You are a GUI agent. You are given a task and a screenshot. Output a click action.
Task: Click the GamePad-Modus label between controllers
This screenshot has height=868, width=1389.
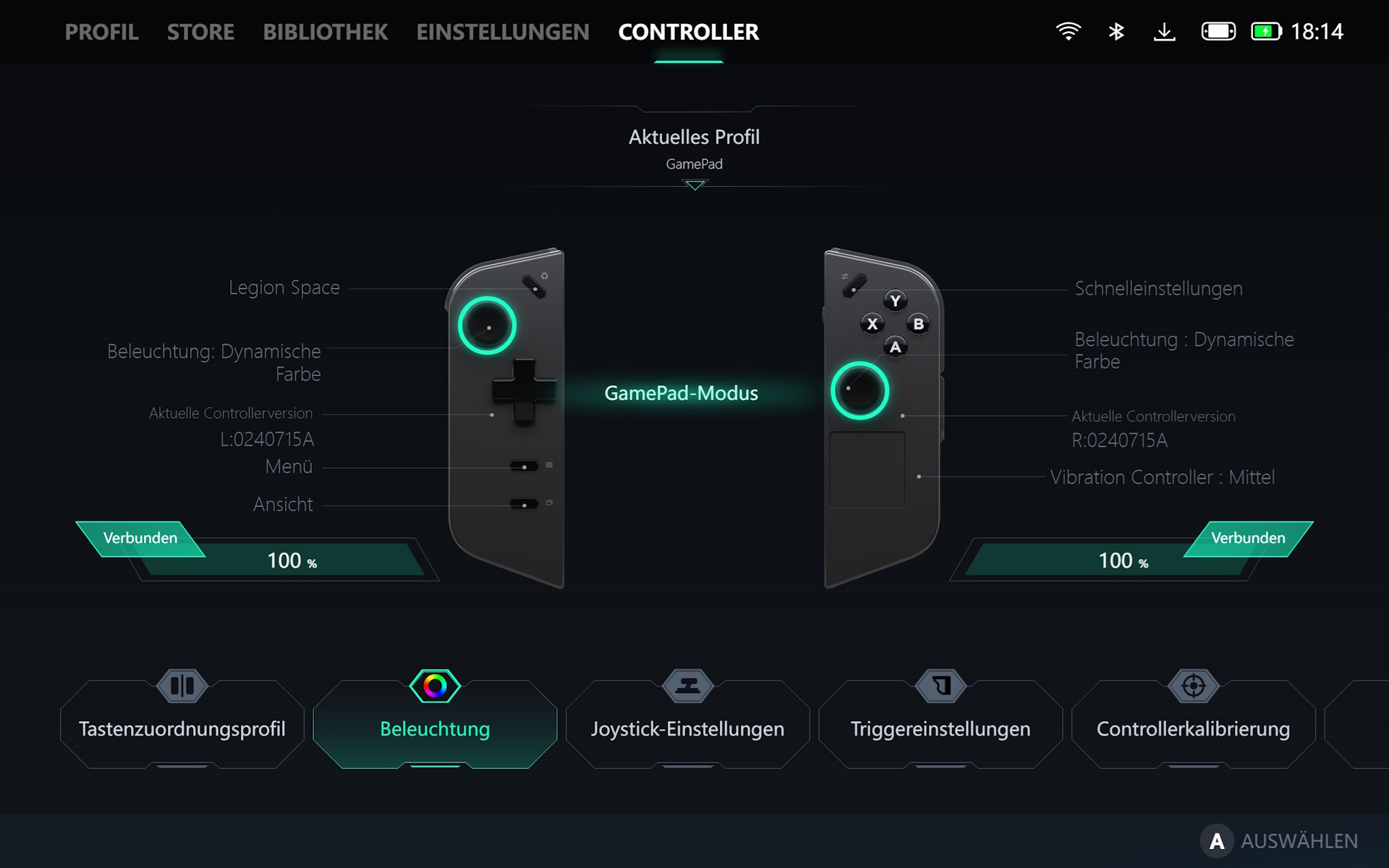click(x=681, y=393)
